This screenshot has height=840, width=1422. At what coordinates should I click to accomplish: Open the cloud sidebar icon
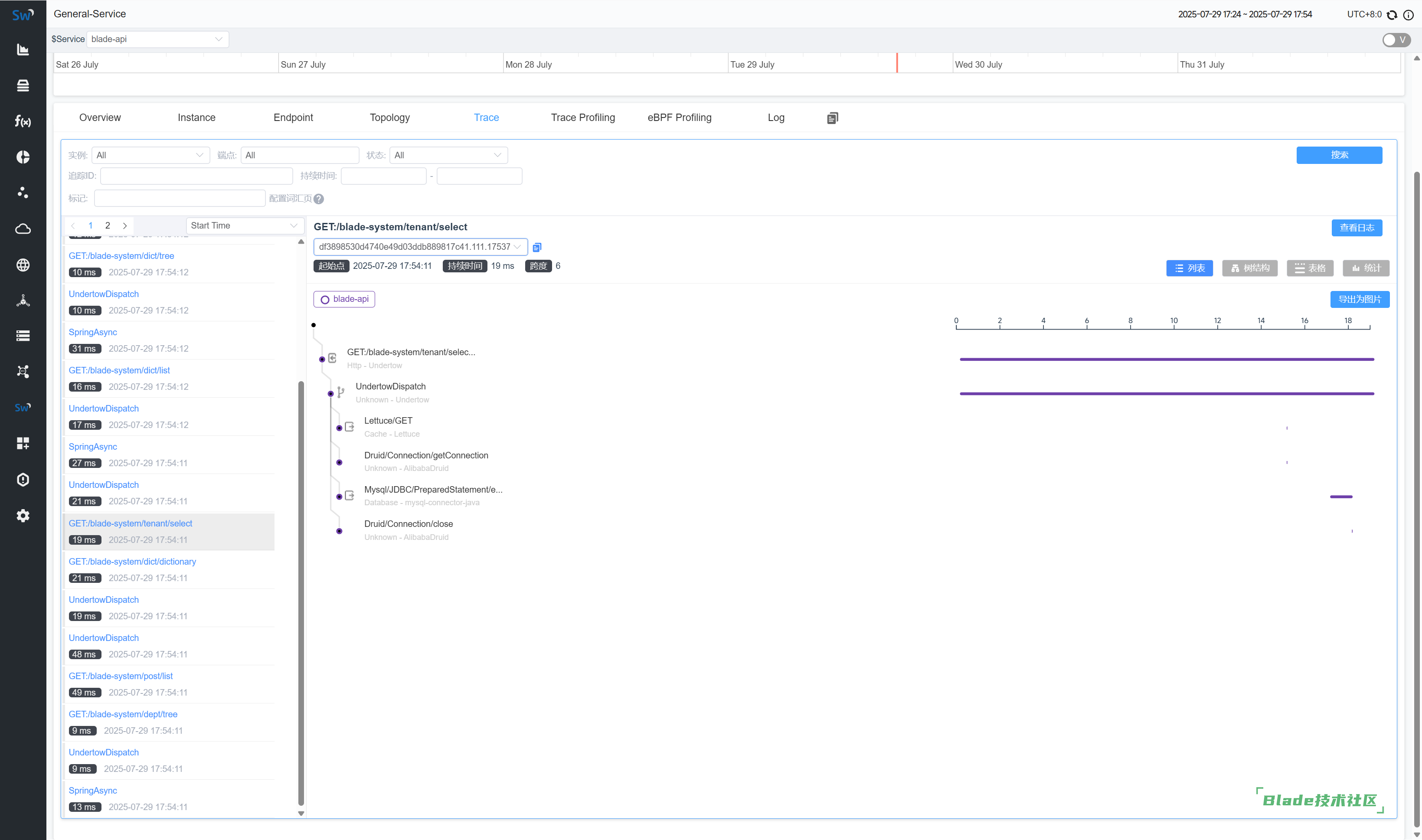pos(23,229)
